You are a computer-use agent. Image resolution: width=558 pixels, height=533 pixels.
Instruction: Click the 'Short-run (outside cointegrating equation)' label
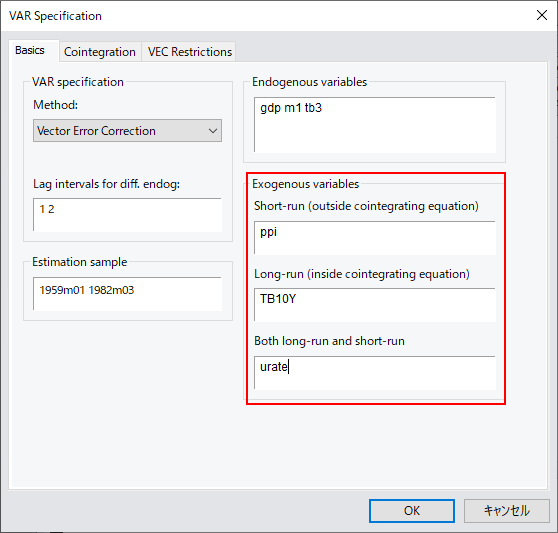click(366, 206)
